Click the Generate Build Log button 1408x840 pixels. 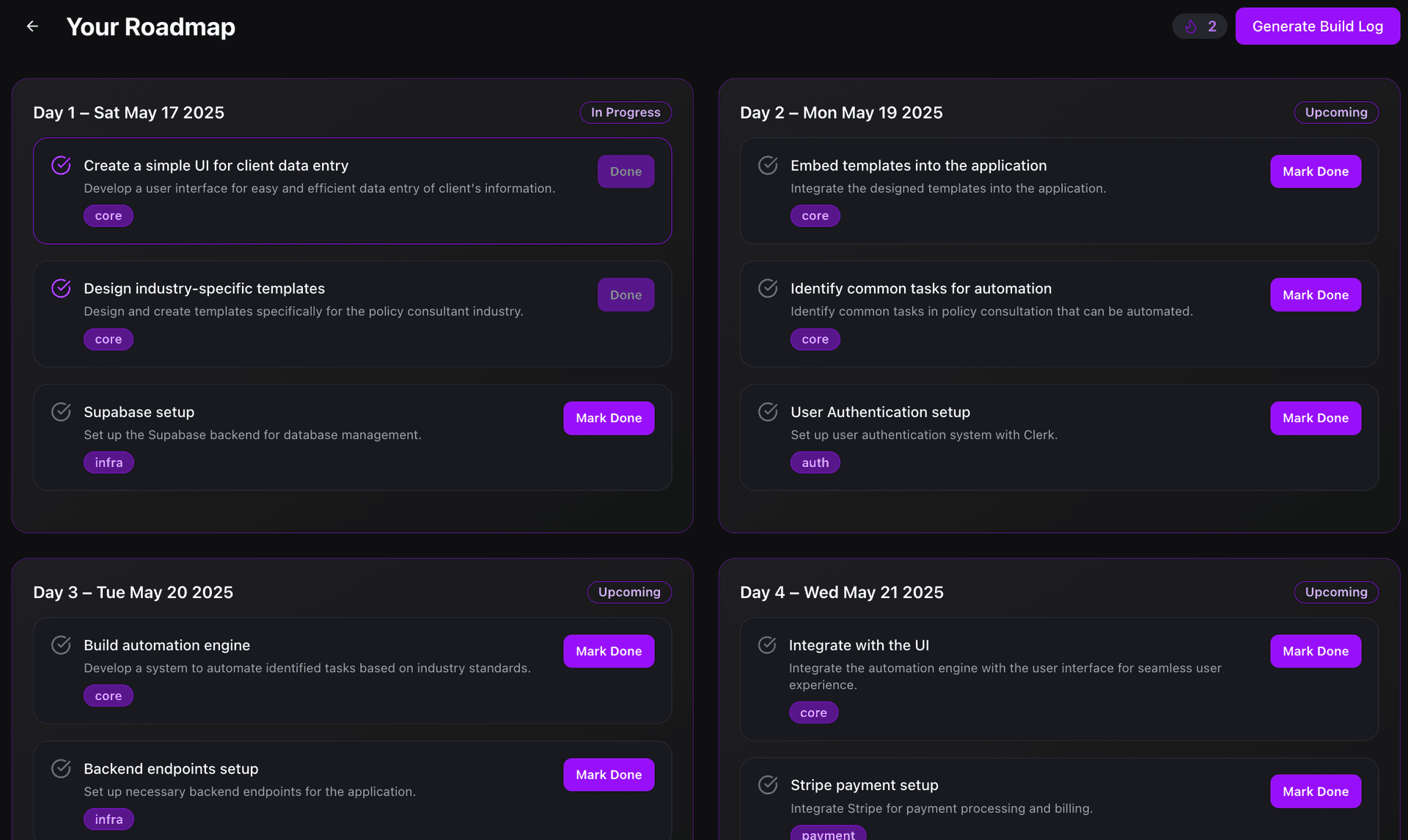pyautogui.click(x=1317, y=26)
